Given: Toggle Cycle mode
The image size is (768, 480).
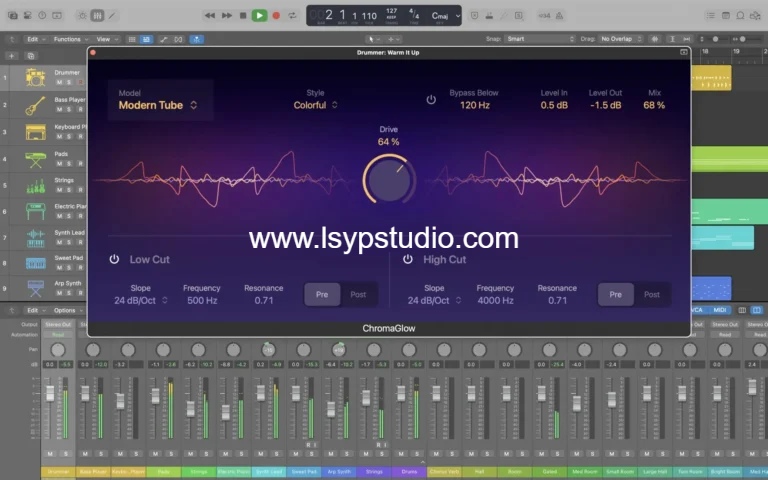Looking at the screenshot, I should pyautogui.click(x=292, y=16).
